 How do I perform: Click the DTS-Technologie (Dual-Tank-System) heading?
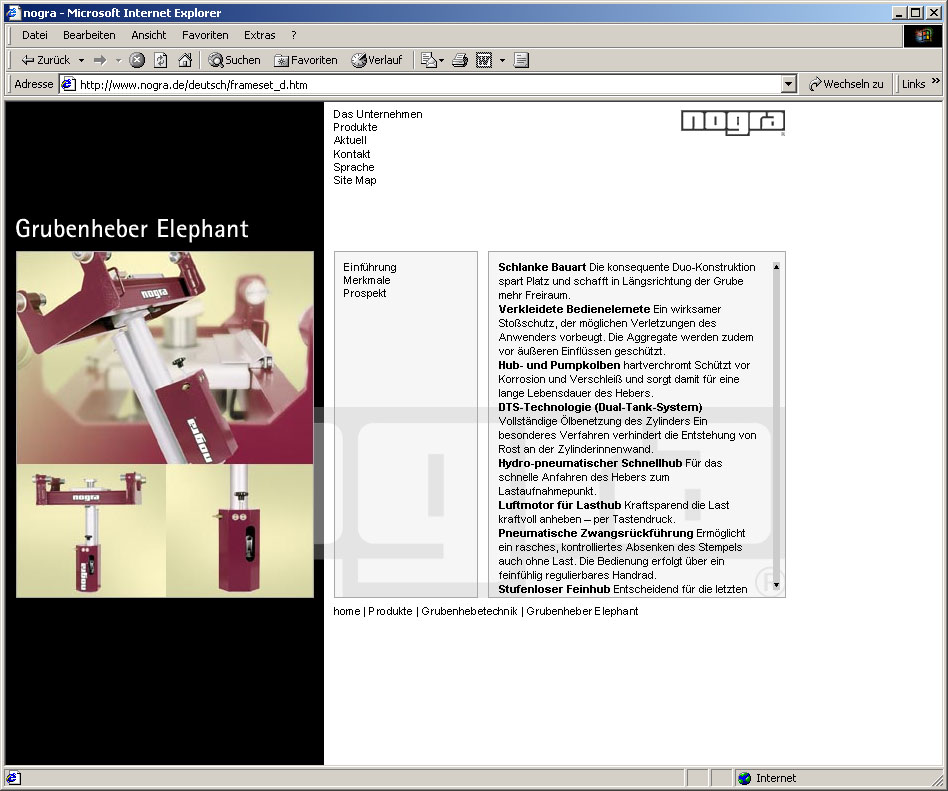pos(600,408)
